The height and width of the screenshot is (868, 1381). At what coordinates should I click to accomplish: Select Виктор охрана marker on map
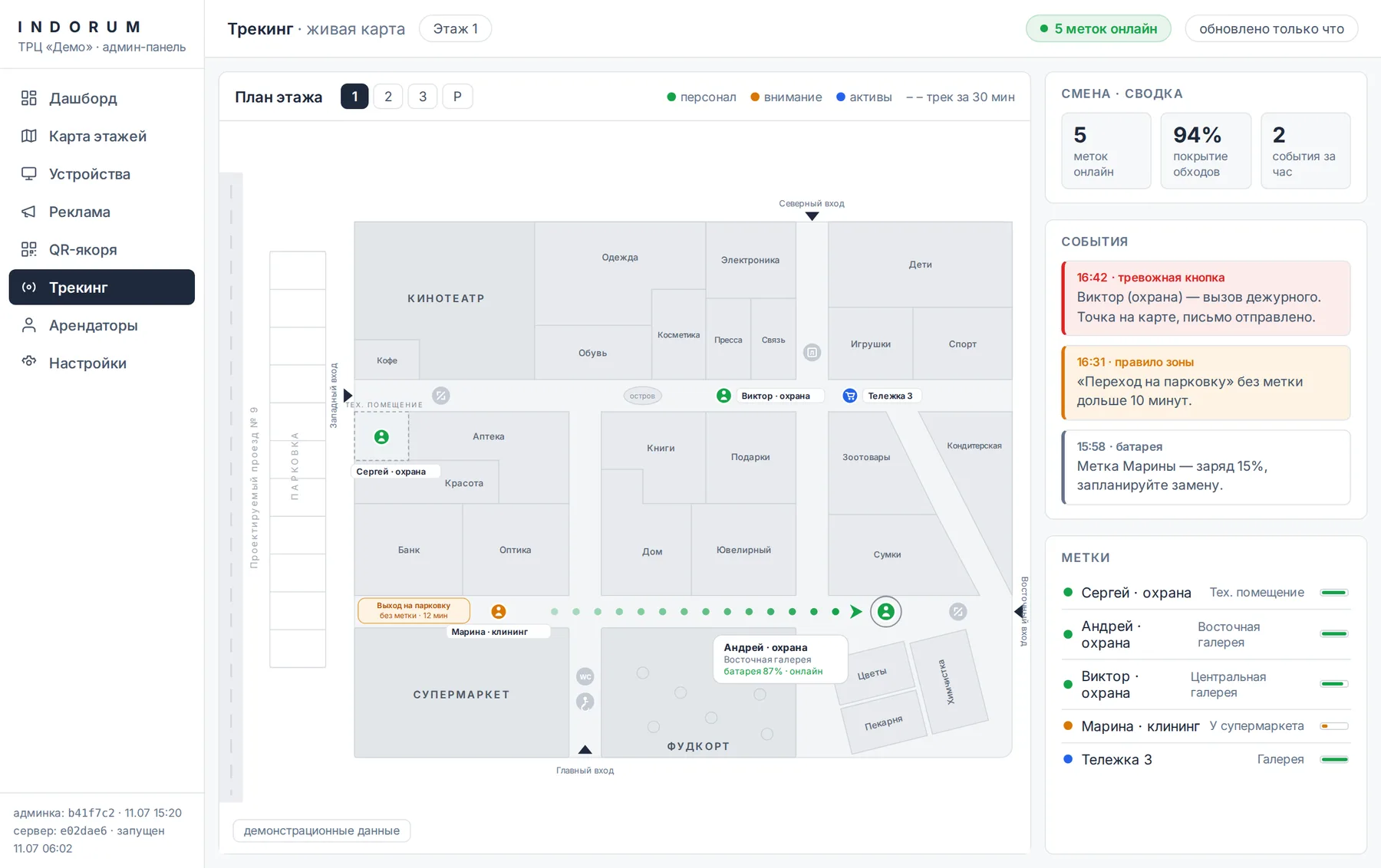(x=723, y=396)
